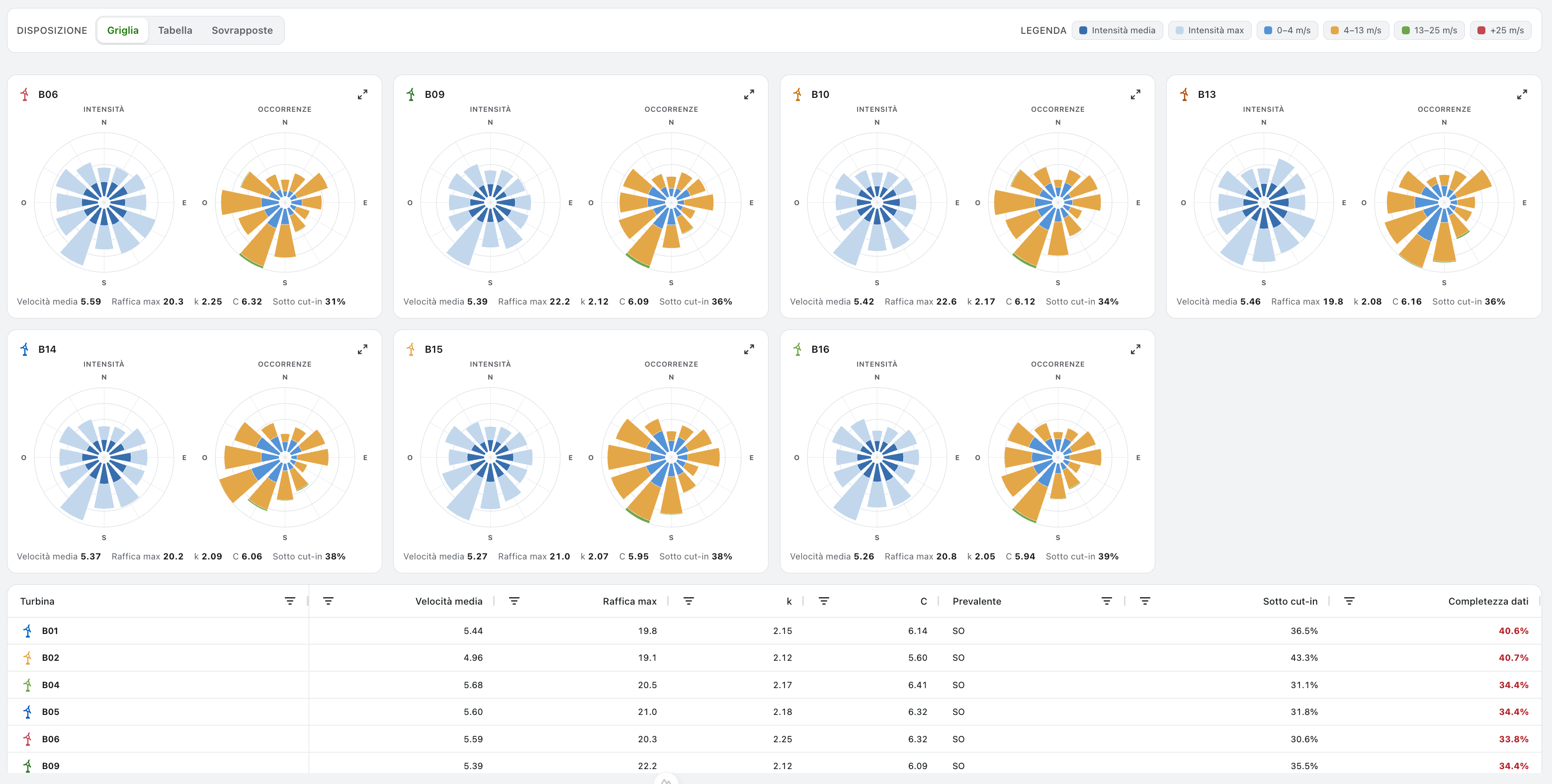The image size is (1552, 784).
Task: Open the filter menu for Prevalente column
Action: (x=1107, y=601)
